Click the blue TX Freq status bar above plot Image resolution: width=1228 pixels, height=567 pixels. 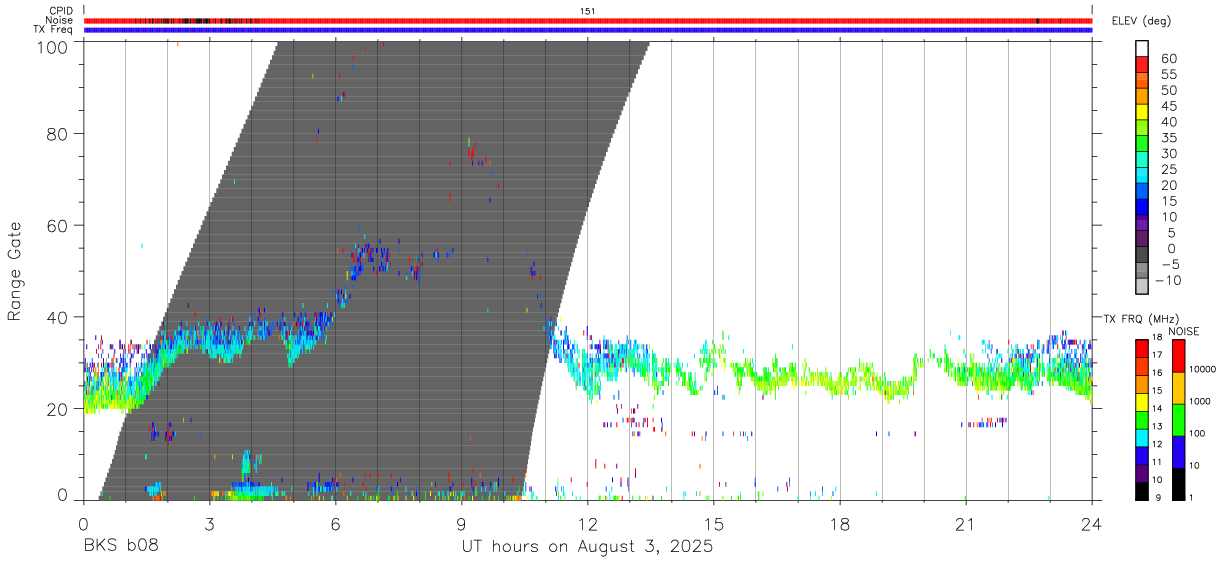click(x=588, y=30)
